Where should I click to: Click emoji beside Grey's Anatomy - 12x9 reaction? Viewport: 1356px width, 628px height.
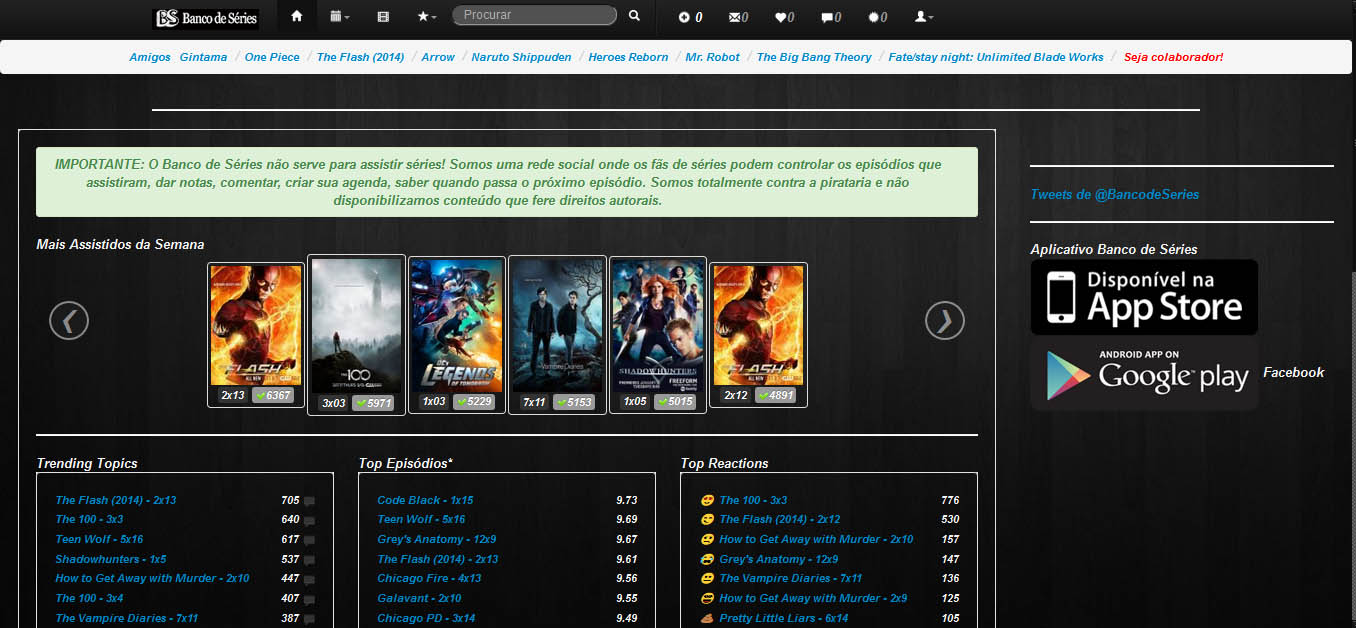[708, 559]
